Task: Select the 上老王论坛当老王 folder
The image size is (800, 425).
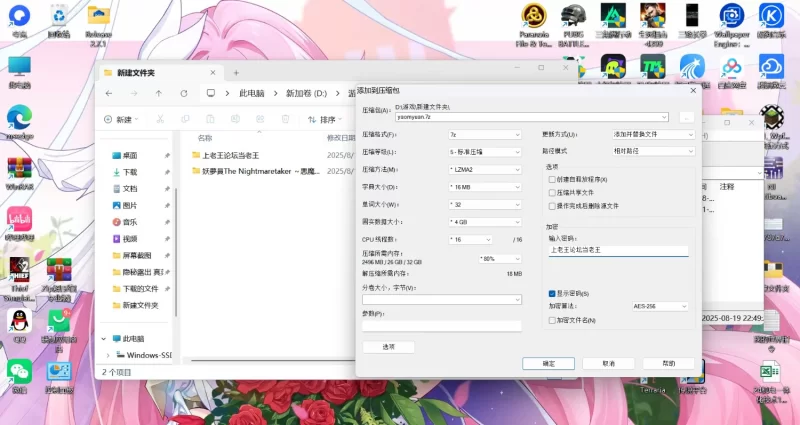Action: click(231, 155)
